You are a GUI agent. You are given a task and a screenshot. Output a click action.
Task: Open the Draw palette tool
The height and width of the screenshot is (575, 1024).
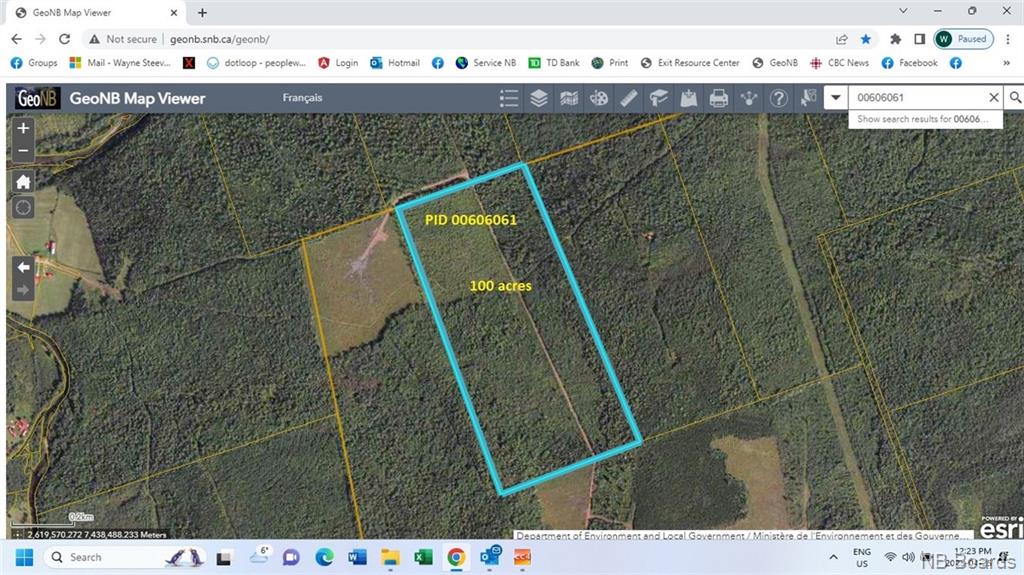coord(599,98)
